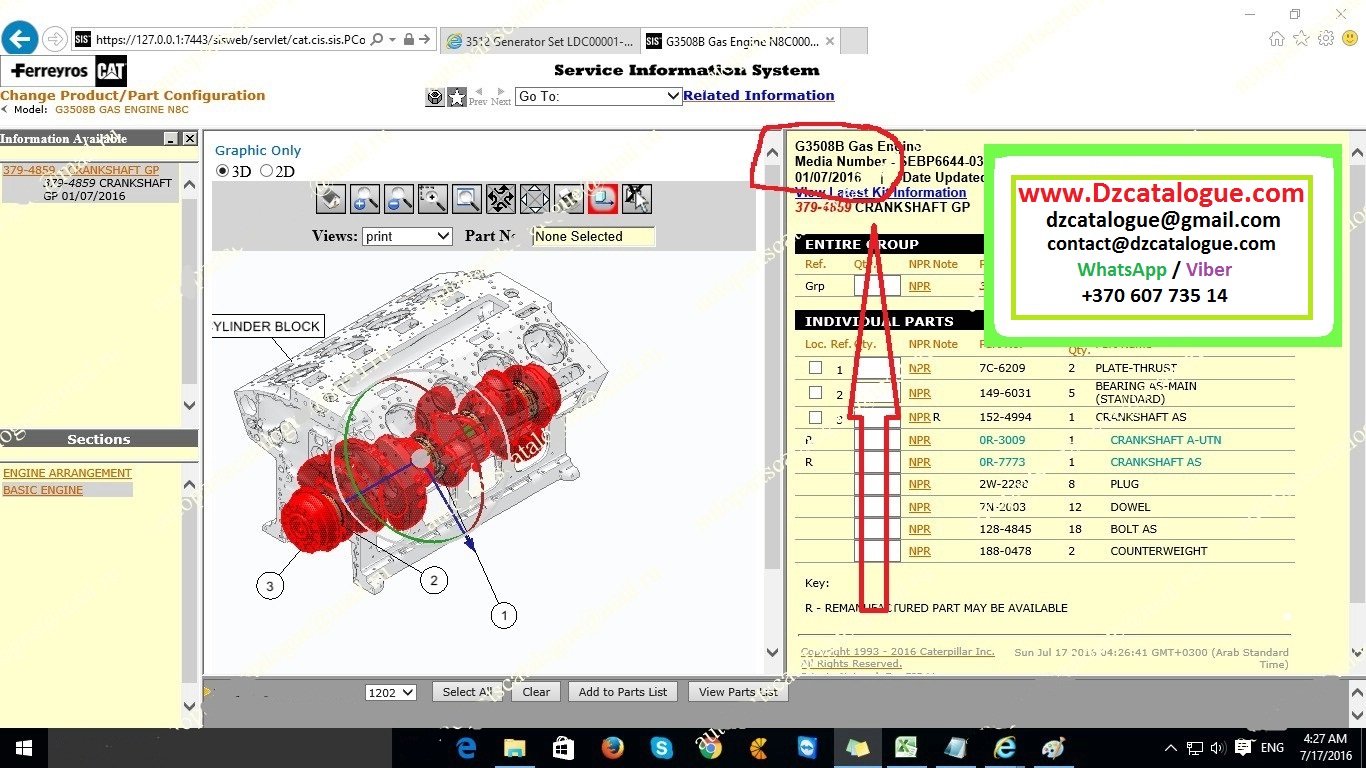Click quantity field for 7C-6209 row

click(877, 368)
